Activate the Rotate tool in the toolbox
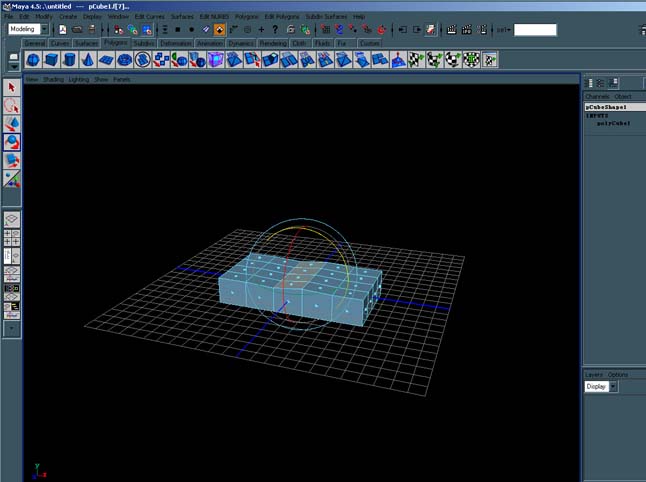The width and height of the screenshot is (646, 482). pos(12,142)
